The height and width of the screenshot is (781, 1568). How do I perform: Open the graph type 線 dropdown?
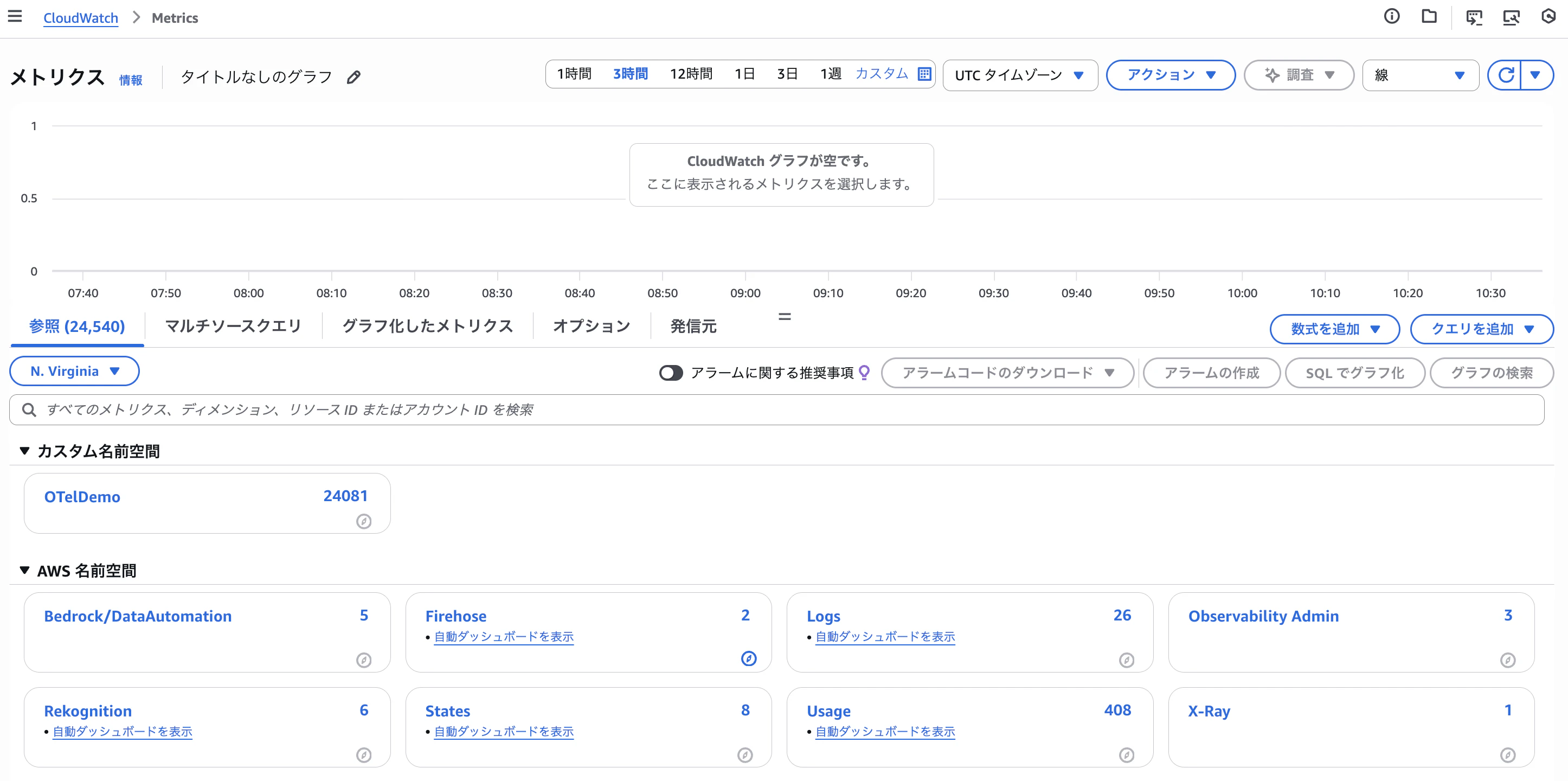(x=1420, y=75)
